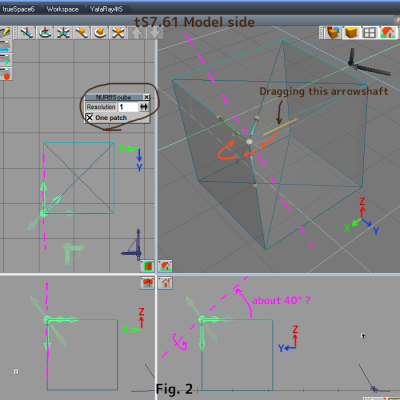
Task: Select the object move tool with orange cube
Action: [x=81, y=33]
